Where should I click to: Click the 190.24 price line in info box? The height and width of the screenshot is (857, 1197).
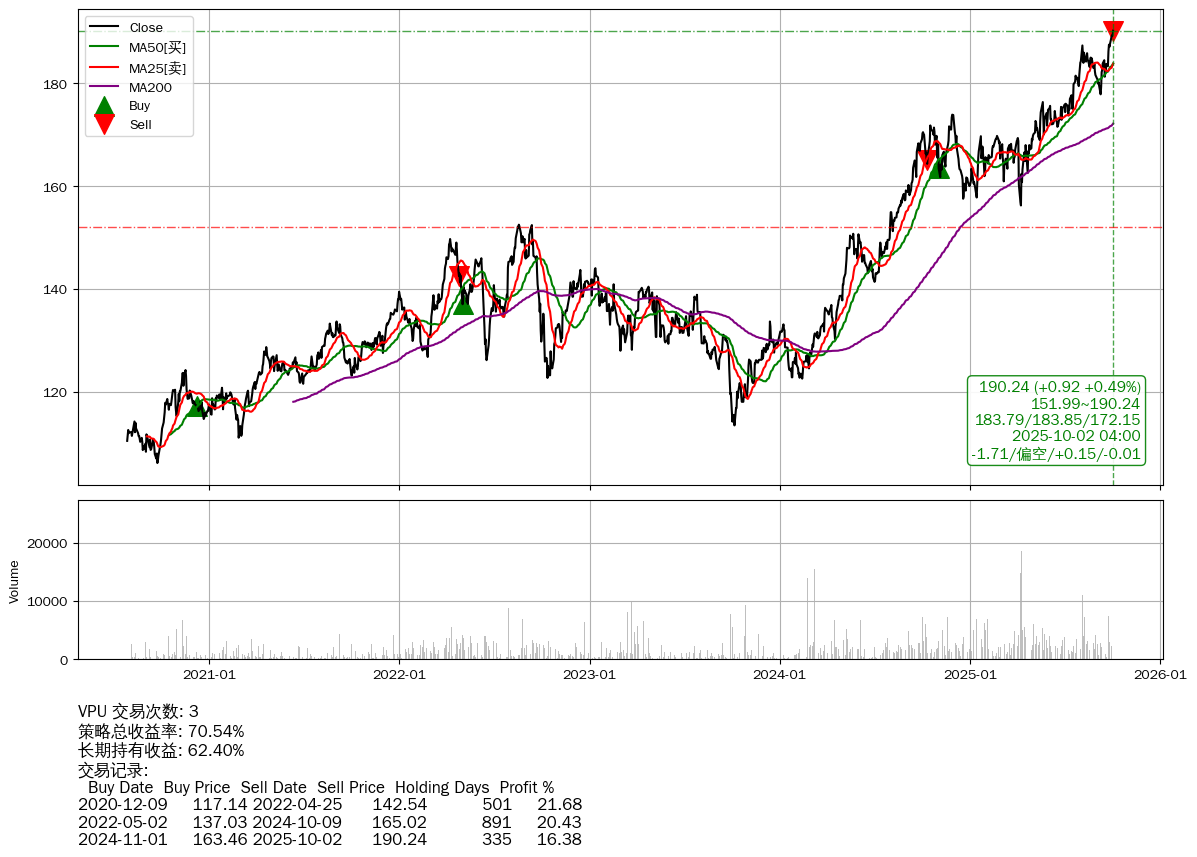(1059, 387)
